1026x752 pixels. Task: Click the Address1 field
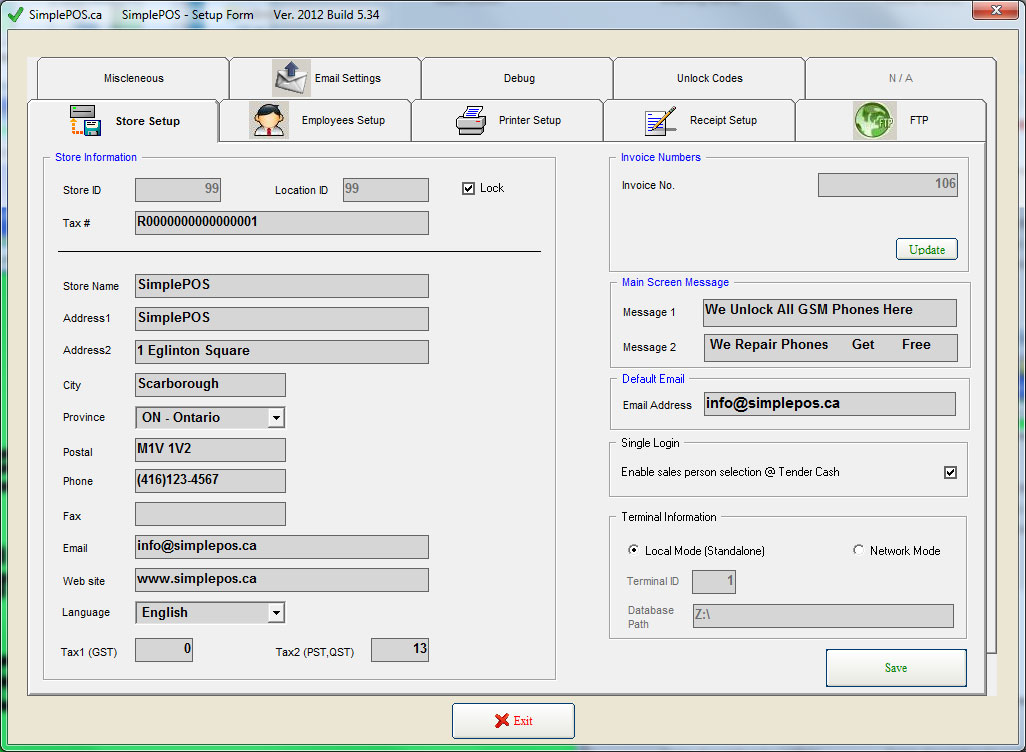pos(282,319)
